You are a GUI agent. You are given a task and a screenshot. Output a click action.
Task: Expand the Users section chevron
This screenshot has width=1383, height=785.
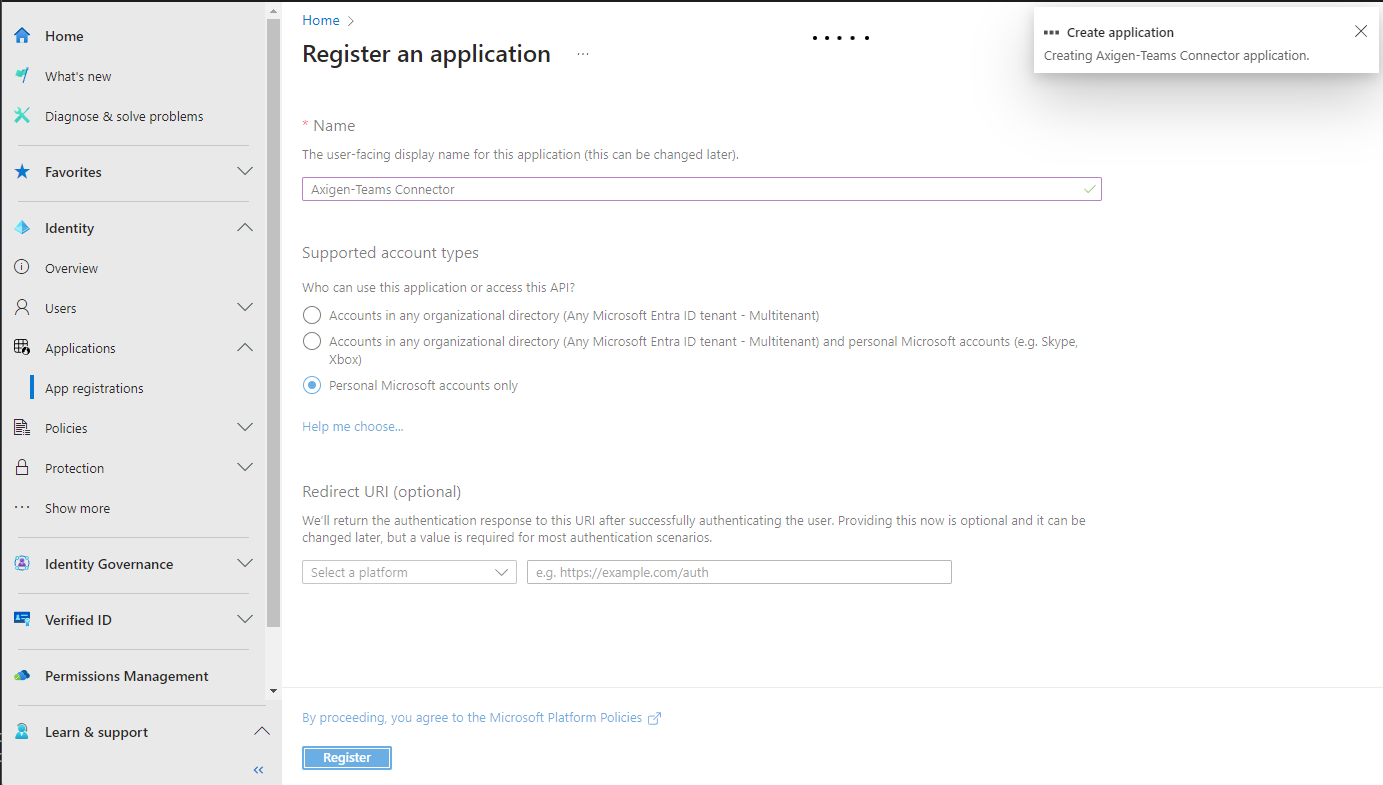(245, 308)
